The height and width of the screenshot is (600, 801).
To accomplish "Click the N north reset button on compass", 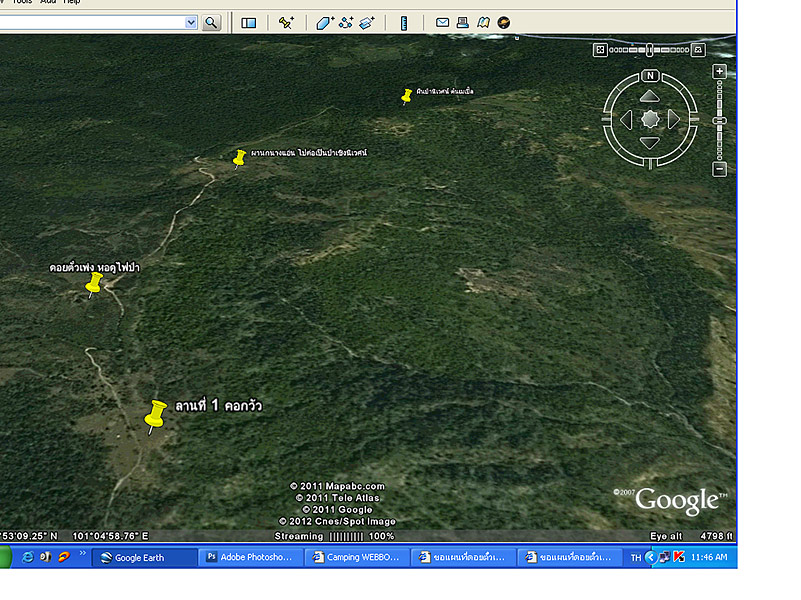I will click(650, 76).
